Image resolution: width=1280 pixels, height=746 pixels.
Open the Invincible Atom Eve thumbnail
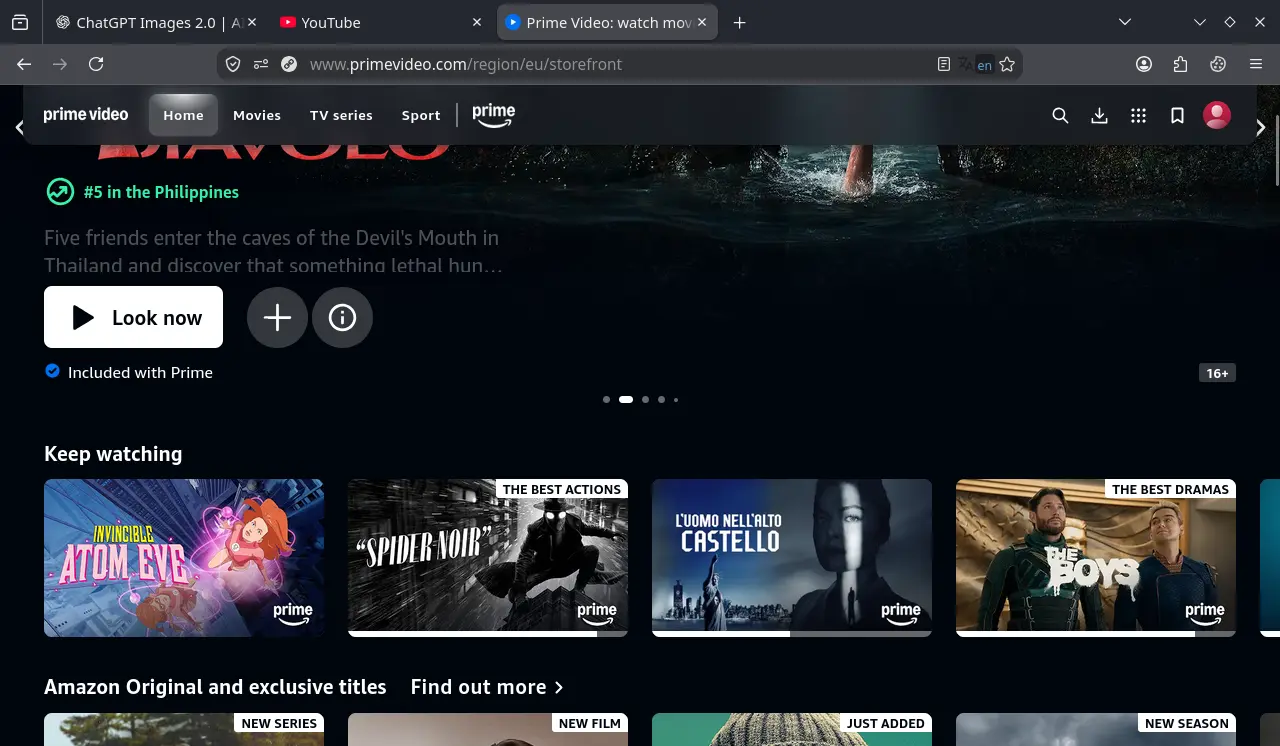184,558
